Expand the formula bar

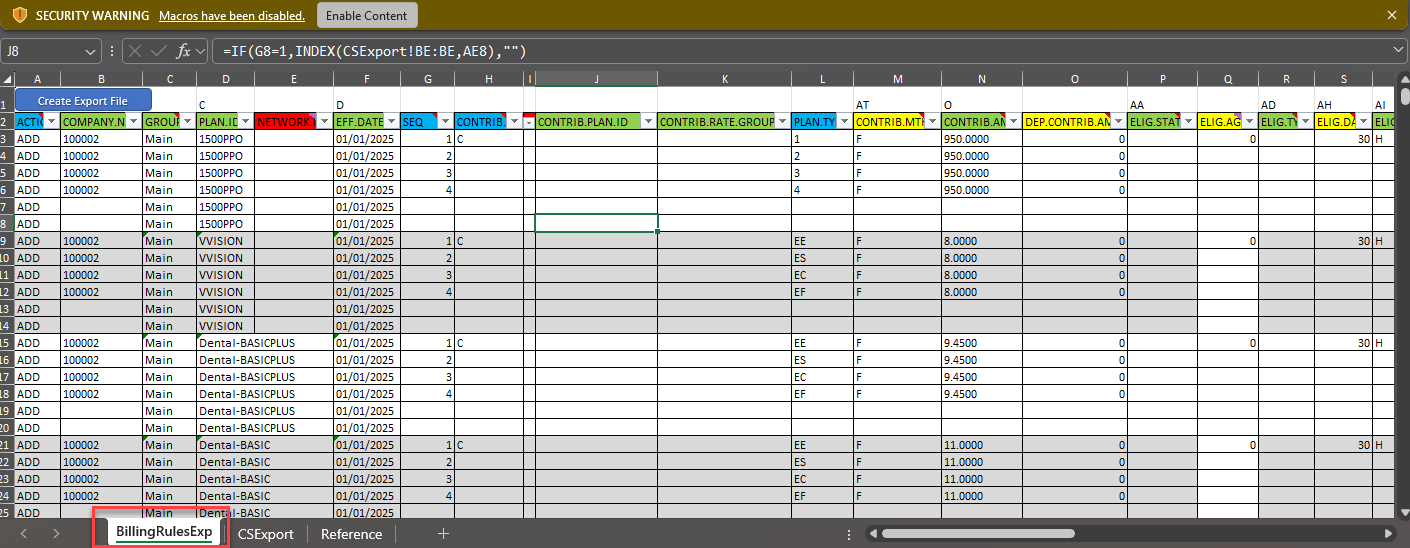coord(1397,51)
